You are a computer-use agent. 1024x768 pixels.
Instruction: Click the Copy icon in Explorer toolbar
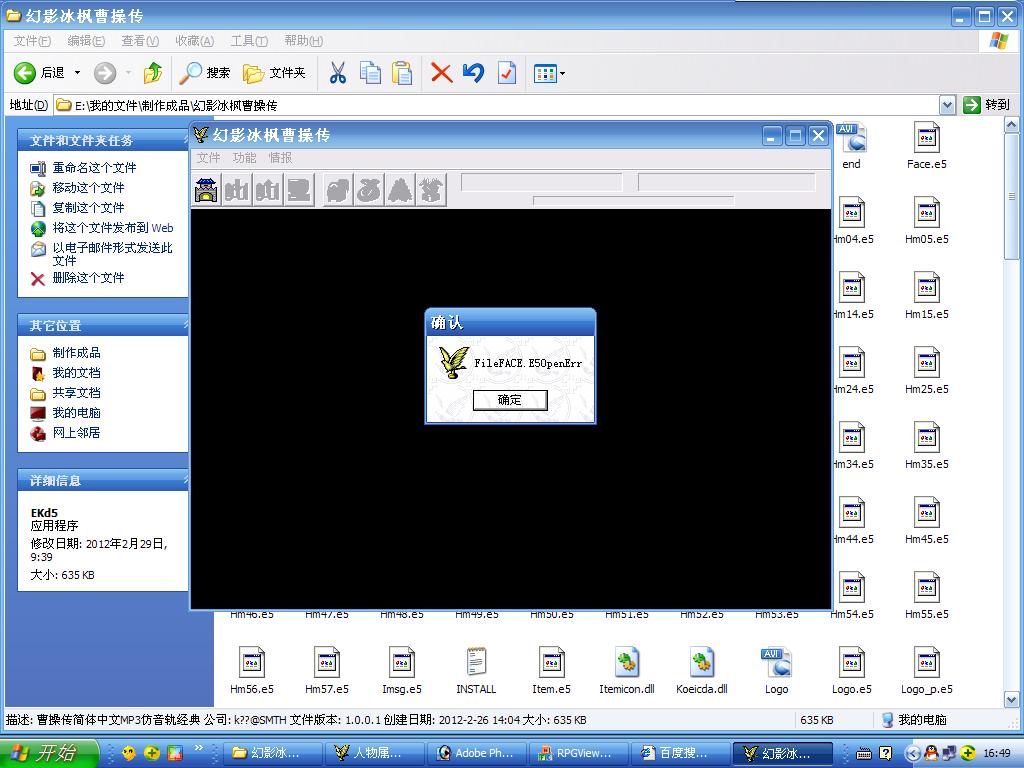pos(370,72)
